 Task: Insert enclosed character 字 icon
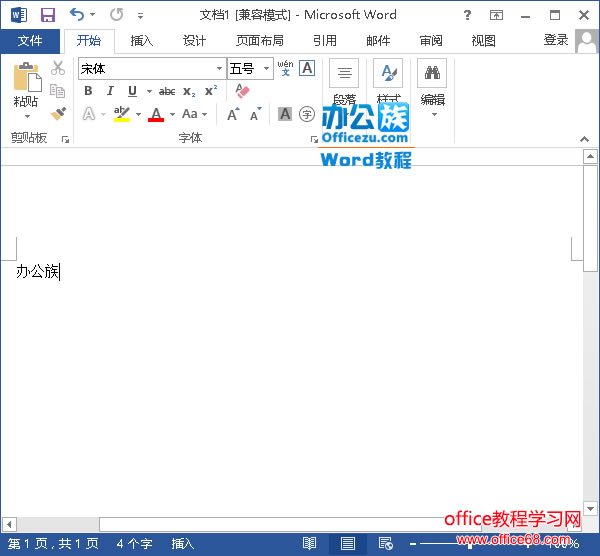tap(307, 114)
